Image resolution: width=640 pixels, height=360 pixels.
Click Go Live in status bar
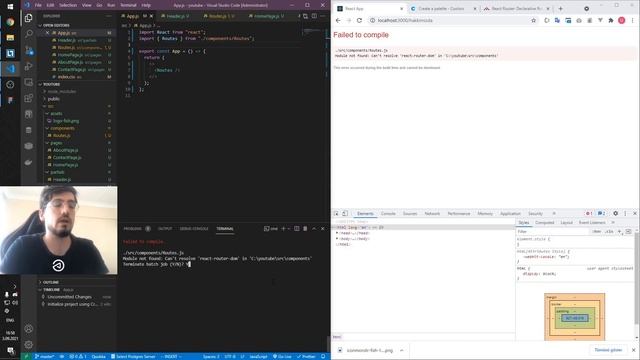[x=282, y=356]
